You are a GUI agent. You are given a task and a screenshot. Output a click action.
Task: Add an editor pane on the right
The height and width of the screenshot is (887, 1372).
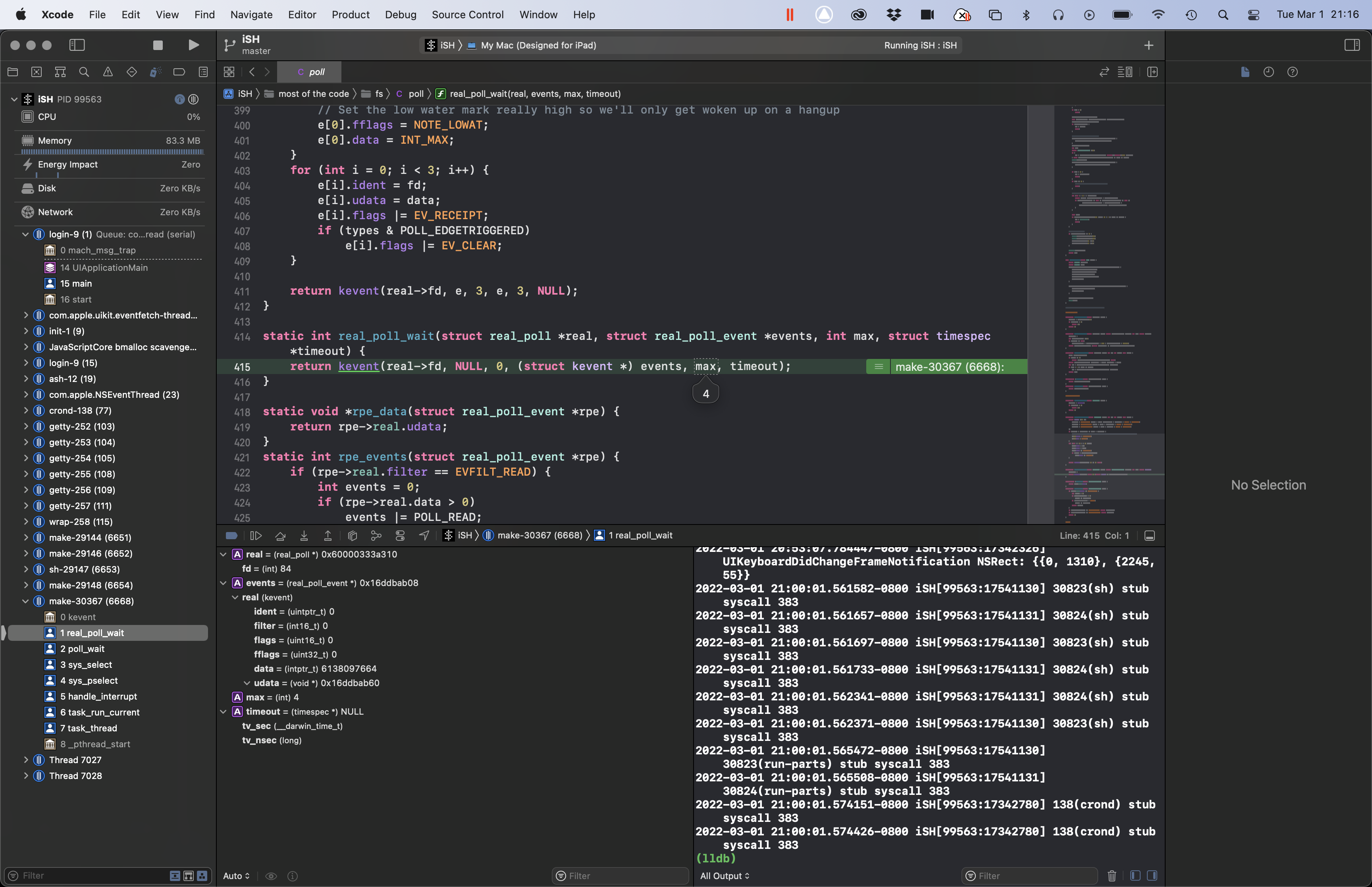click(x=1152, y=72)
